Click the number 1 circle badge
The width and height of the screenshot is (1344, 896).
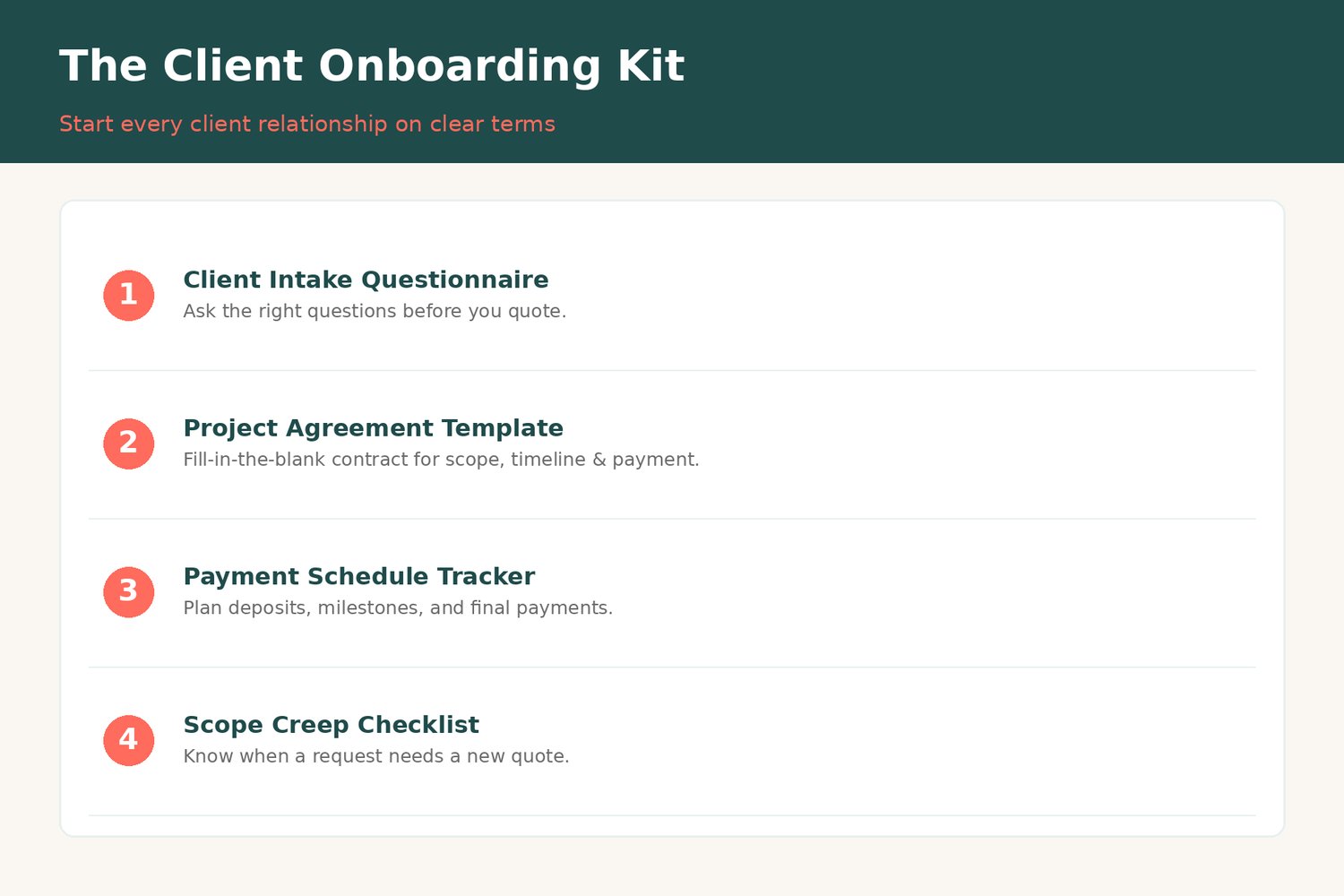[129, 296]
